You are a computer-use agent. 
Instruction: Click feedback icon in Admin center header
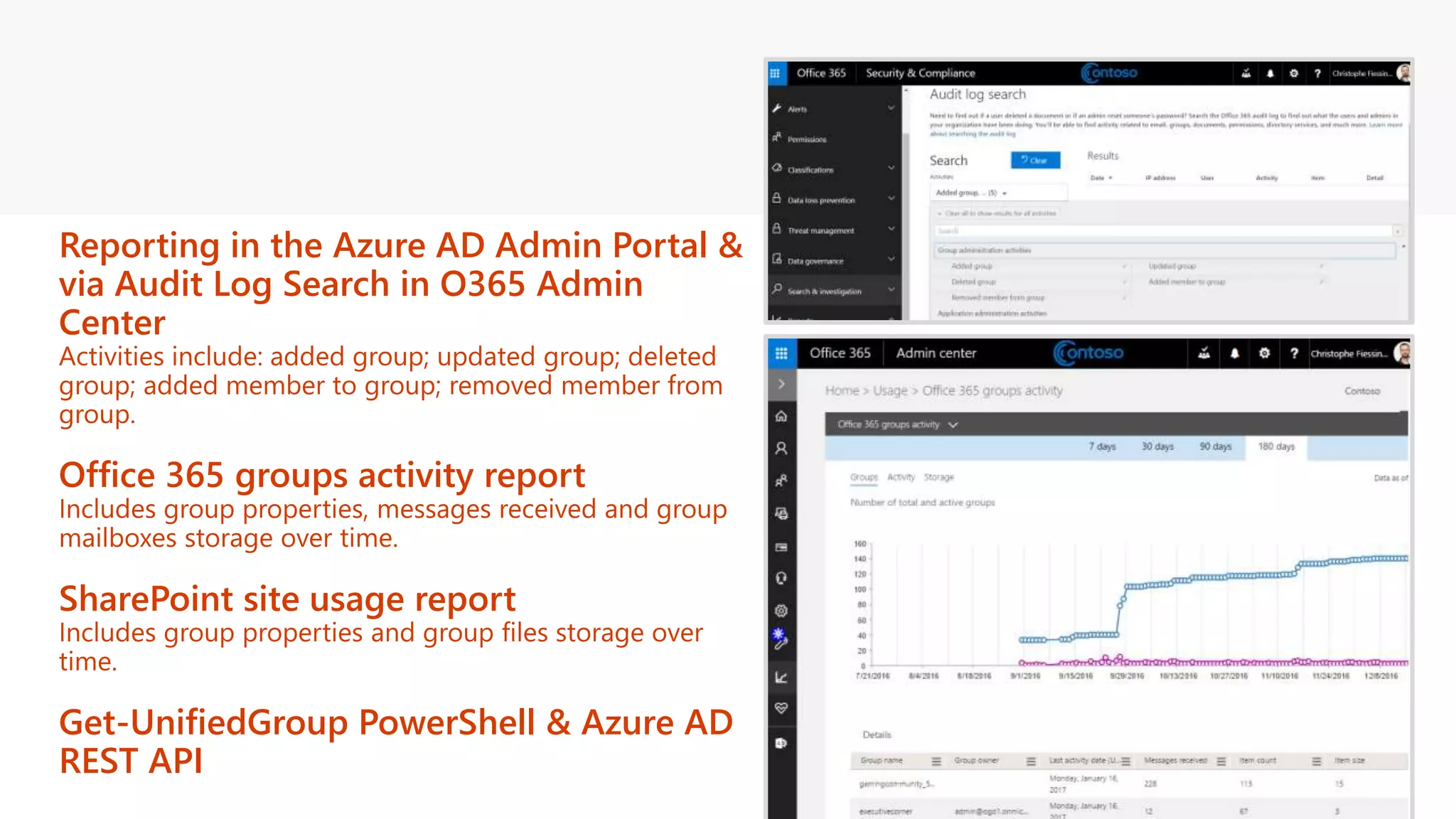(x=1204, y=353)
